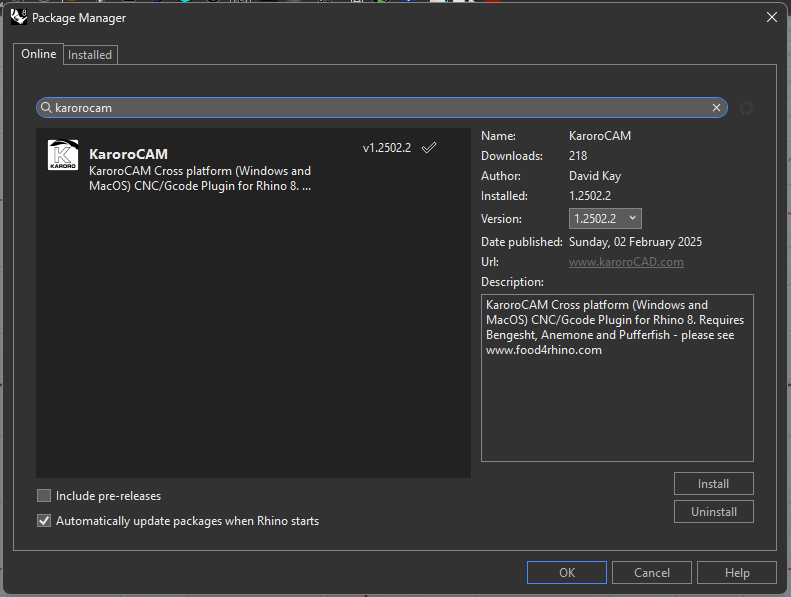Click the Uninstall button
791x597 pixels.
point(713,511)
